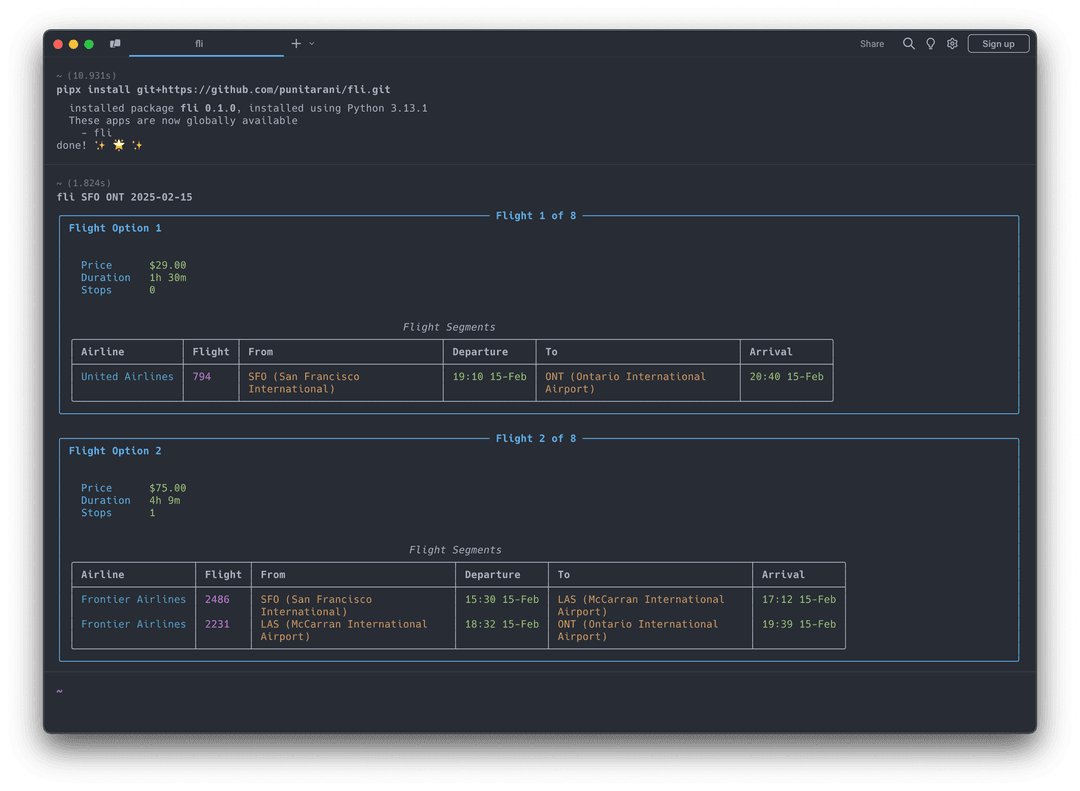Add a new terminal tab
The image size is (1080, 791).
pos(296,43)
